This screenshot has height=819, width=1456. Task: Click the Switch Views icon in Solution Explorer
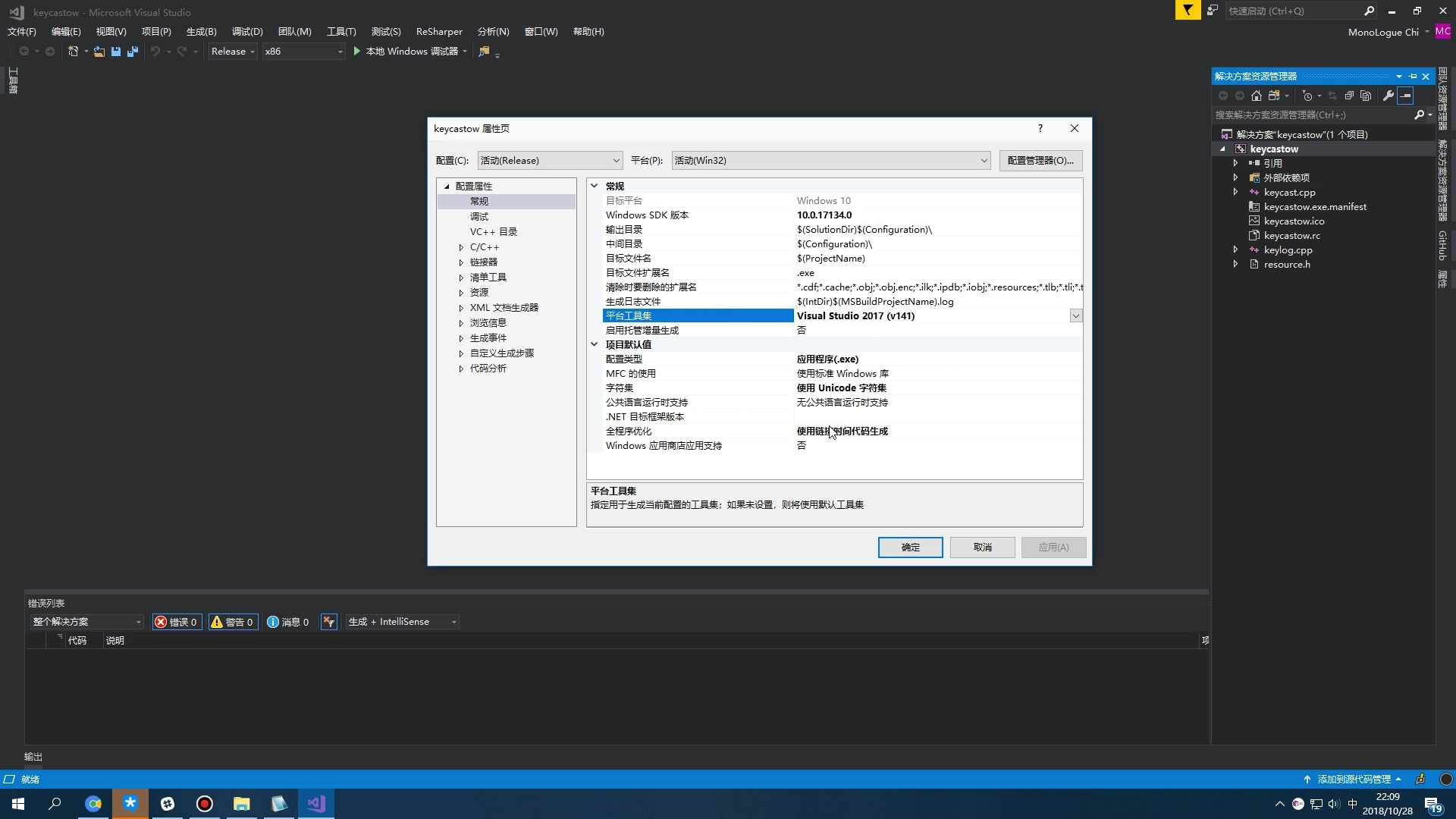(x=1274, y=96)
